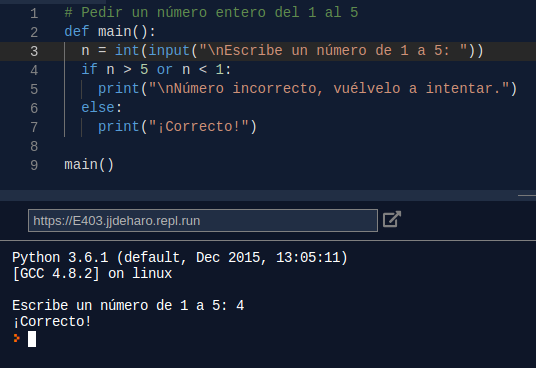
Task: Click line number 9 in the gutter
Action: pos(34,165)
